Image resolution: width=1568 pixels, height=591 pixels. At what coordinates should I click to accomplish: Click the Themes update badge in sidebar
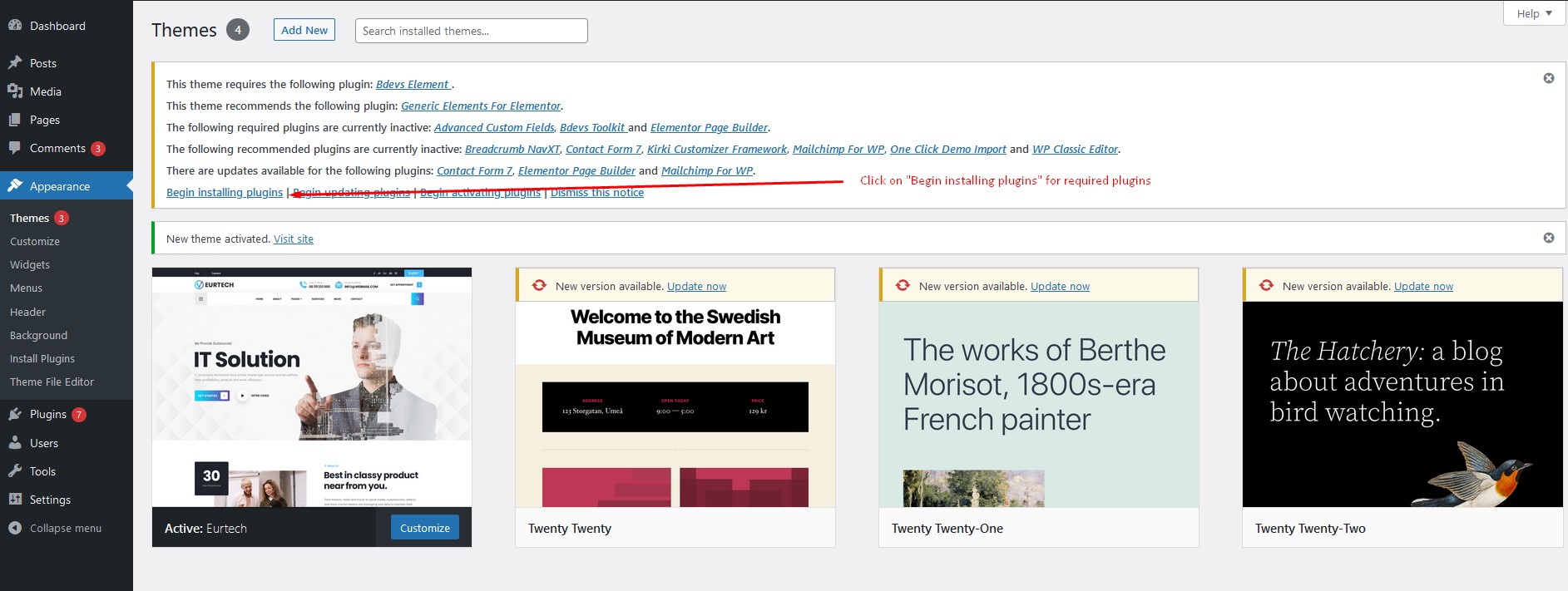(x=62, y=218)
